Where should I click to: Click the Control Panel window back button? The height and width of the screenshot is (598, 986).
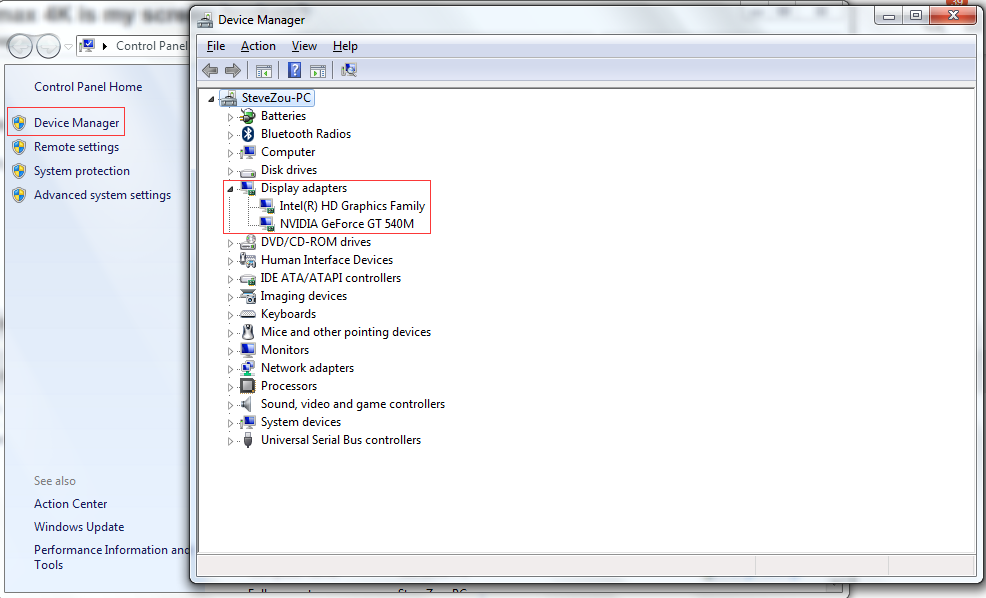pyautogui.click(x=20, y=46)
